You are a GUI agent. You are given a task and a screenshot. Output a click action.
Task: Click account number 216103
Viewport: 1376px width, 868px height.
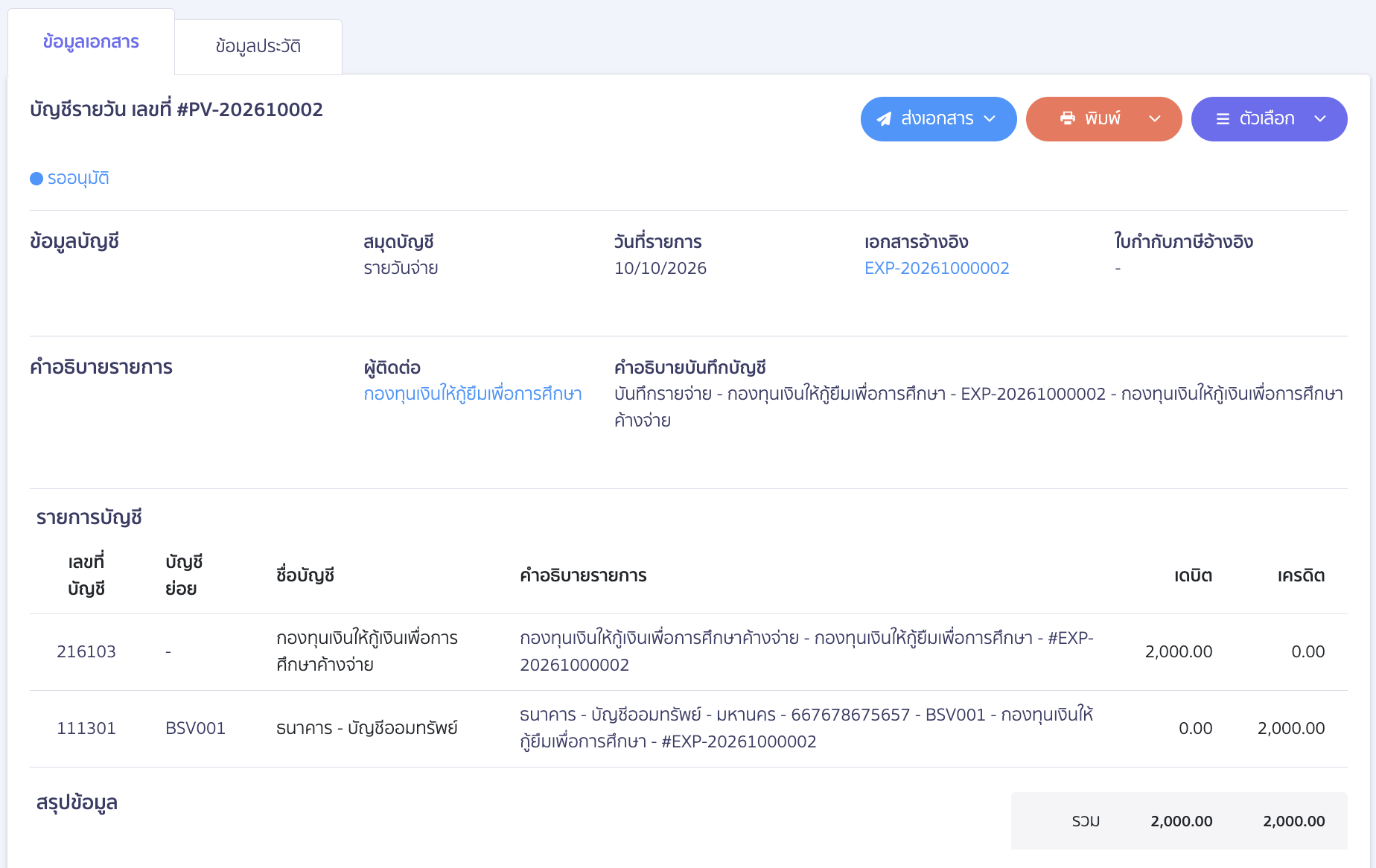86,651
